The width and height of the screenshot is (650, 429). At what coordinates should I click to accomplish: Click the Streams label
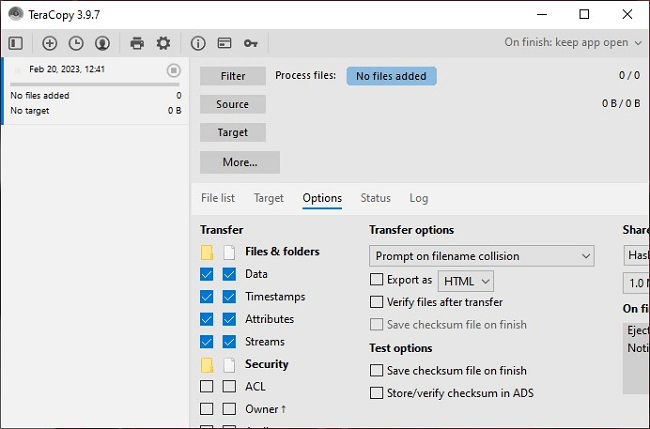[x=265, y=342]
